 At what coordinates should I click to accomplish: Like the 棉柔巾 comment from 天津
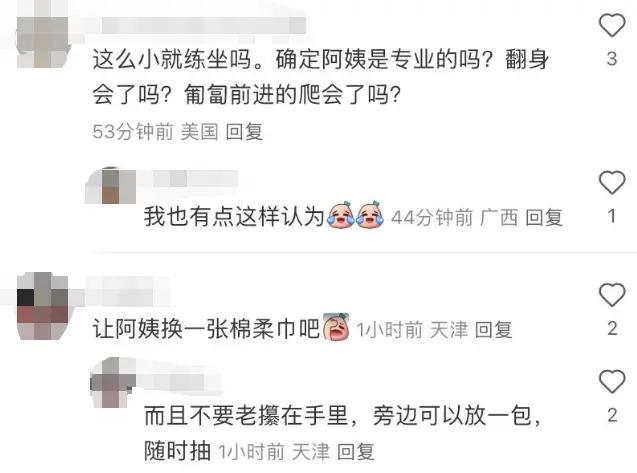point(612,295)
